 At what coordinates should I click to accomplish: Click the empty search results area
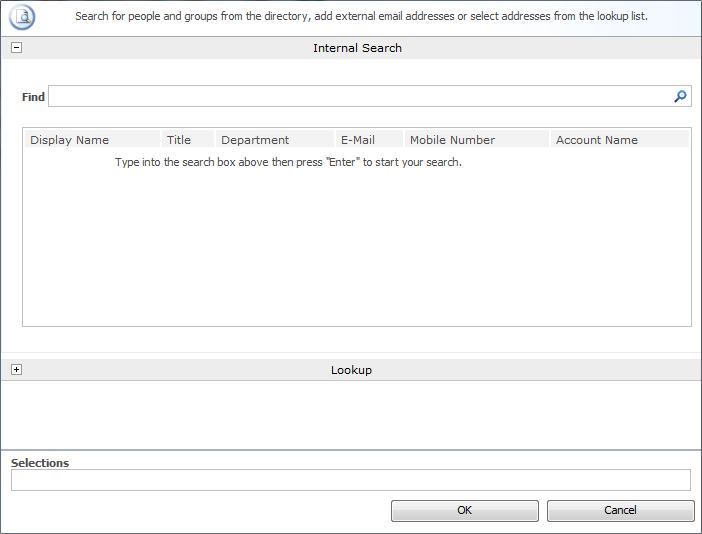click(356, 250)
